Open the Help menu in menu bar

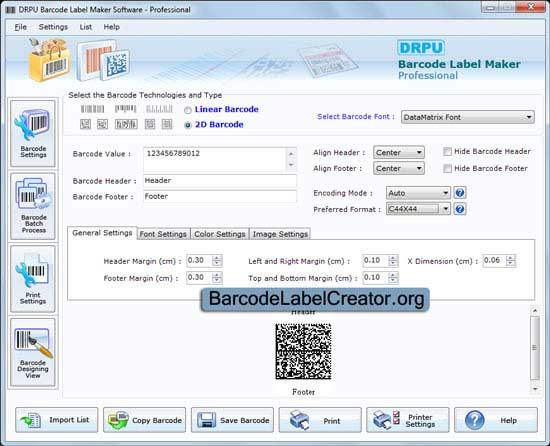(112, 27)
